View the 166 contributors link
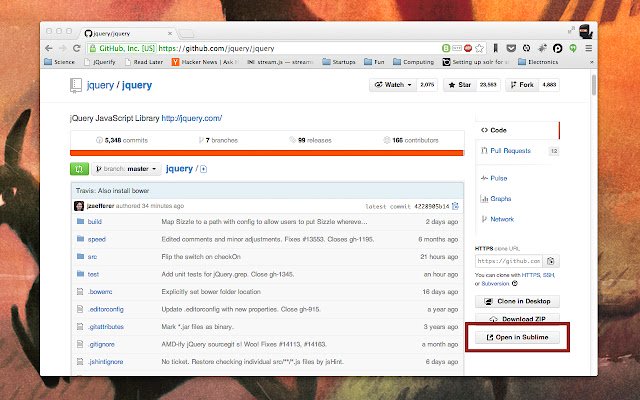Viewport: 640px width, 400px height. (x=411, y=140)
